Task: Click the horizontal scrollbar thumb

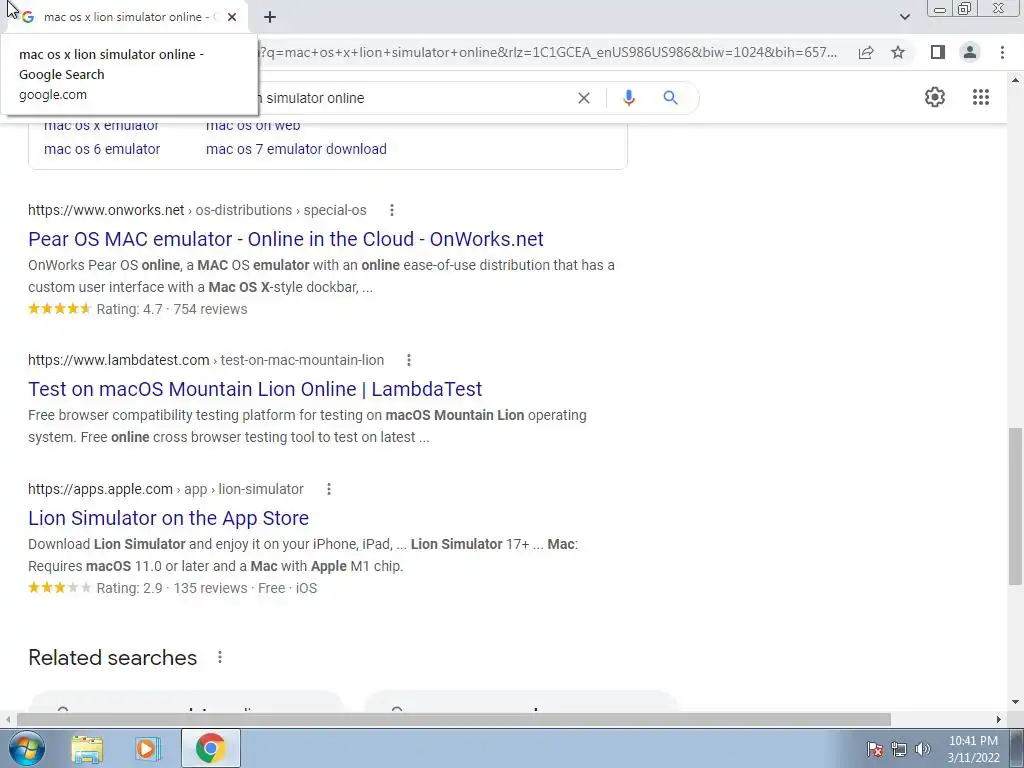Action: click(453, 719)
